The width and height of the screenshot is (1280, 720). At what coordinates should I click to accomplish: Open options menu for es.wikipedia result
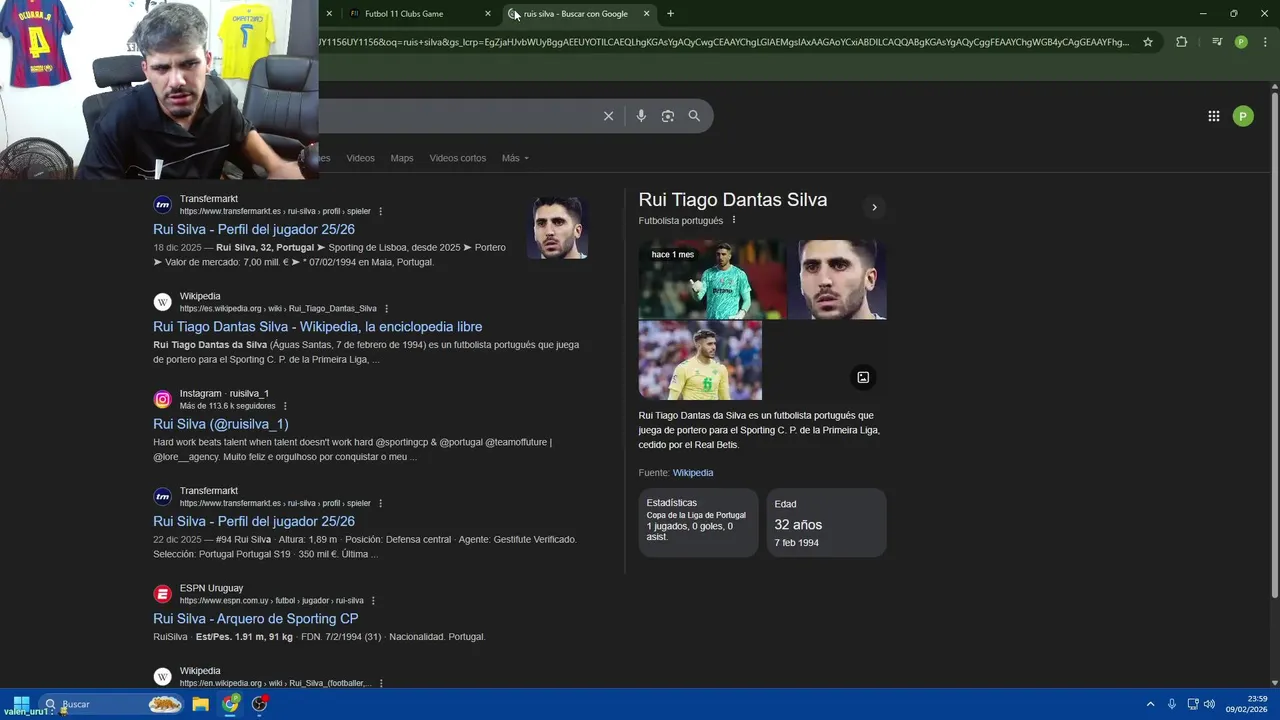tap(387, 309)
